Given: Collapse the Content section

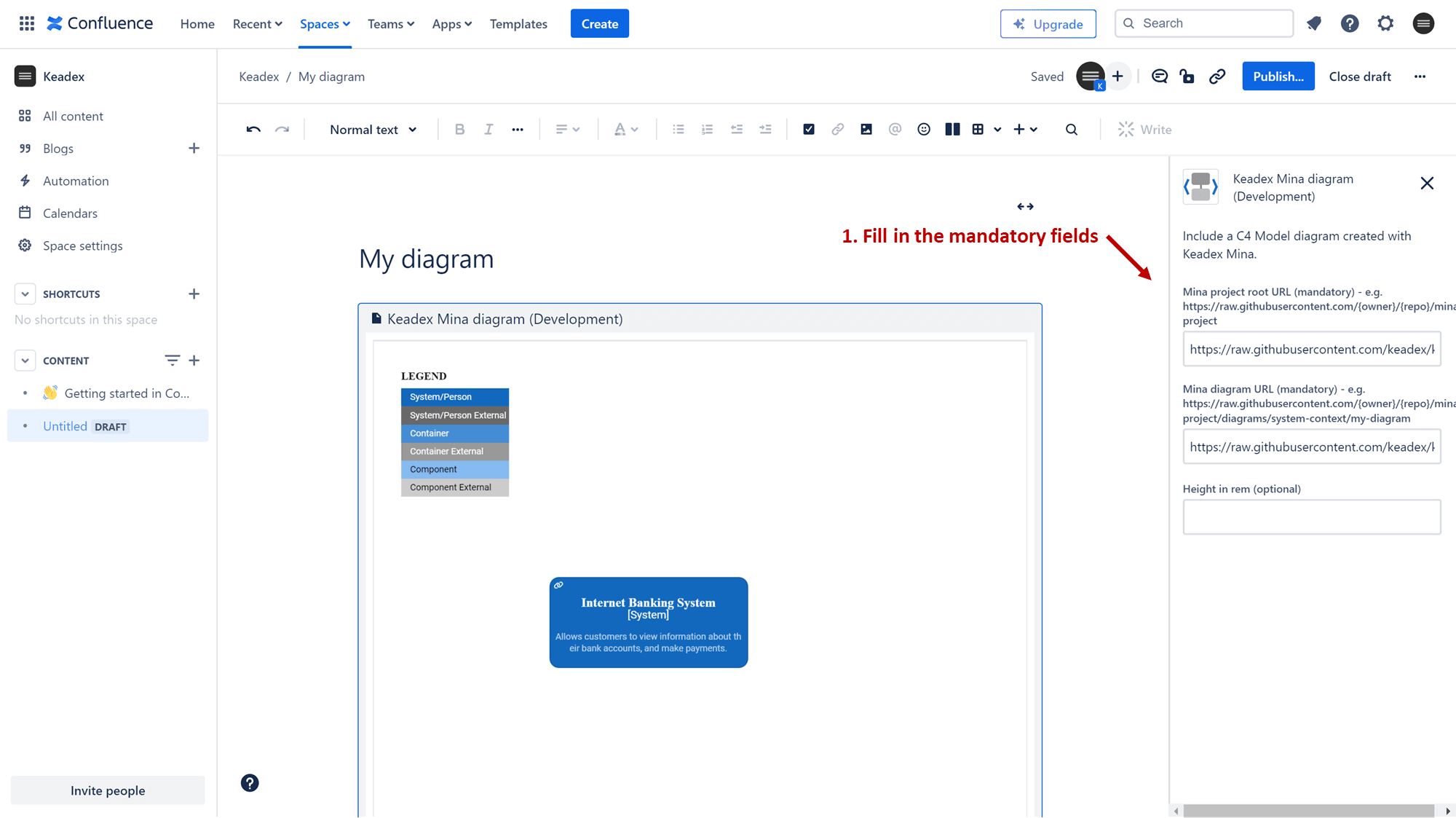Looking at the screenshot, I should pos(25,361).
